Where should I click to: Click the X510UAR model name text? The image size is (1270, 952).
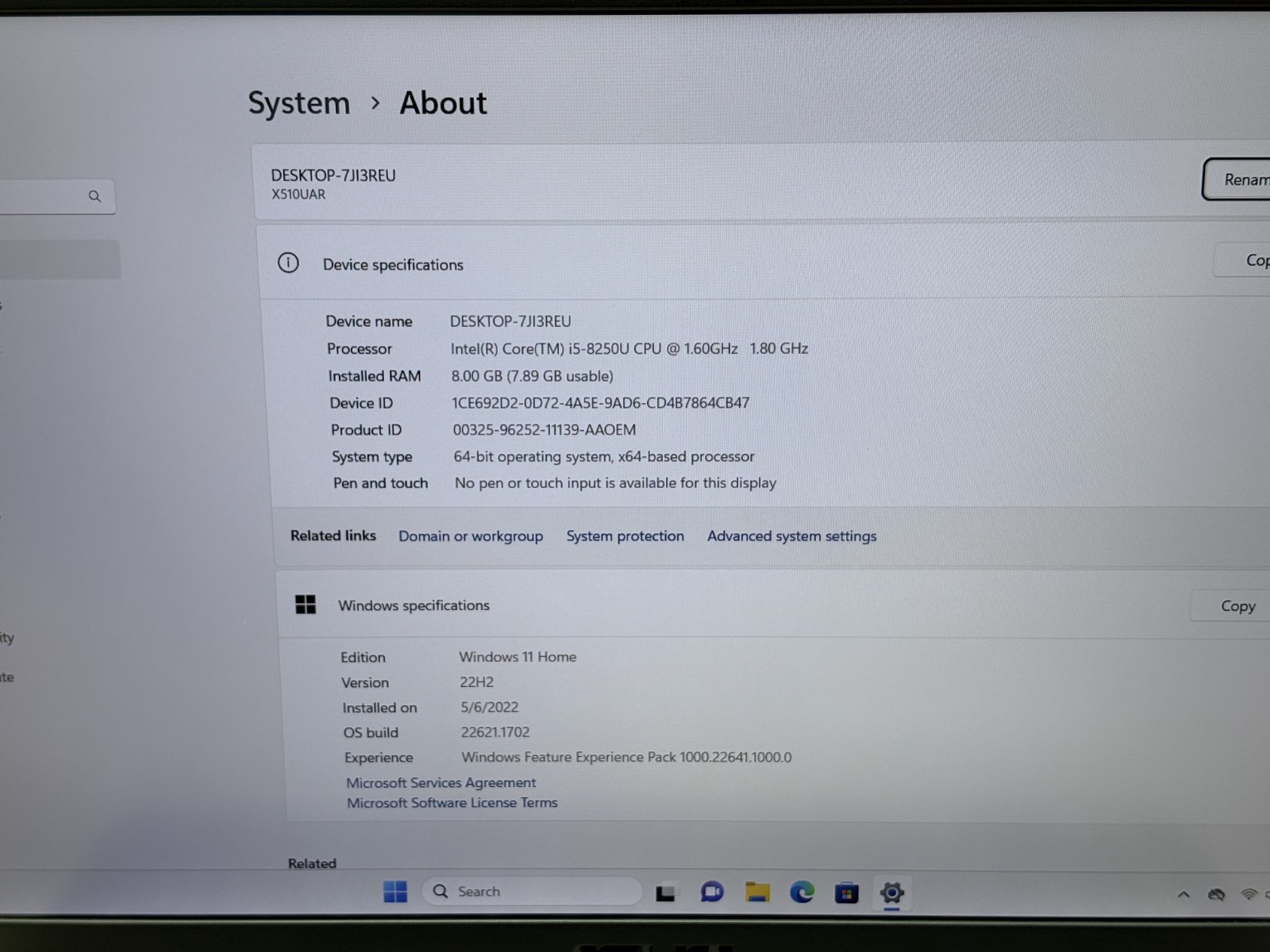tap(298, 194)
